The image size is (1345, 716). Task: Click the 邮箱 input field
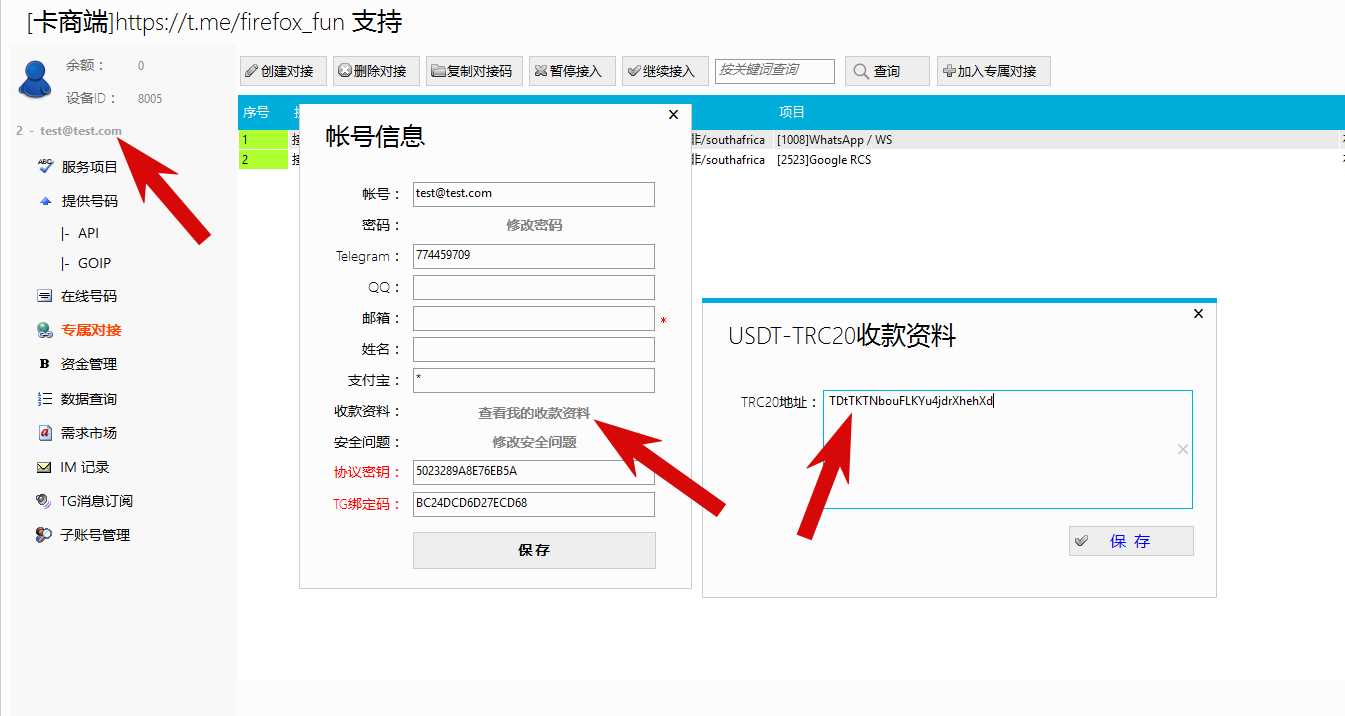[x=534, y=318]
